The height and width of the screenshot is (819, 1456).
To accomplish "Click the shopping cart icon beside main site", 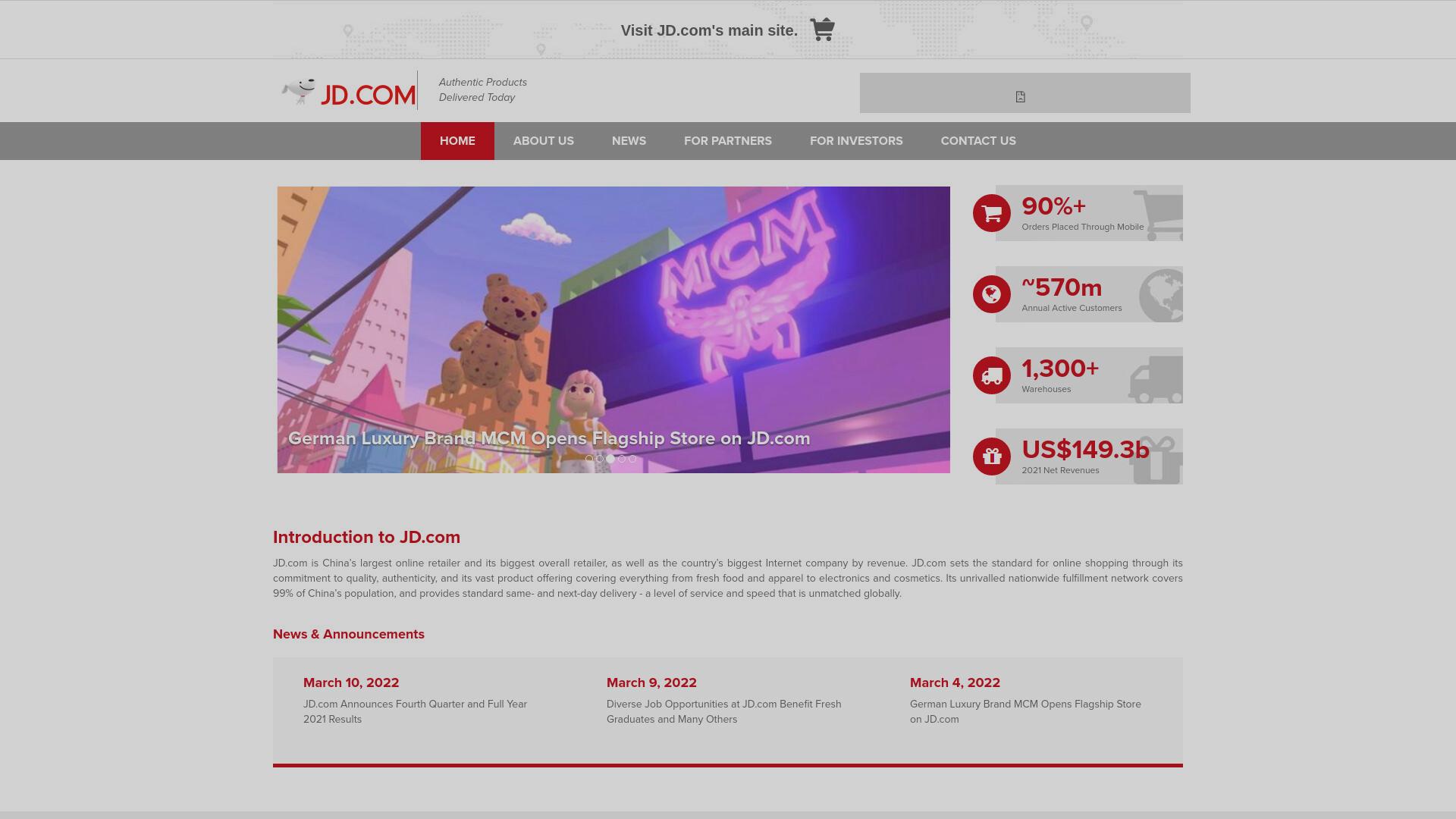I will [x=822, y=30].
